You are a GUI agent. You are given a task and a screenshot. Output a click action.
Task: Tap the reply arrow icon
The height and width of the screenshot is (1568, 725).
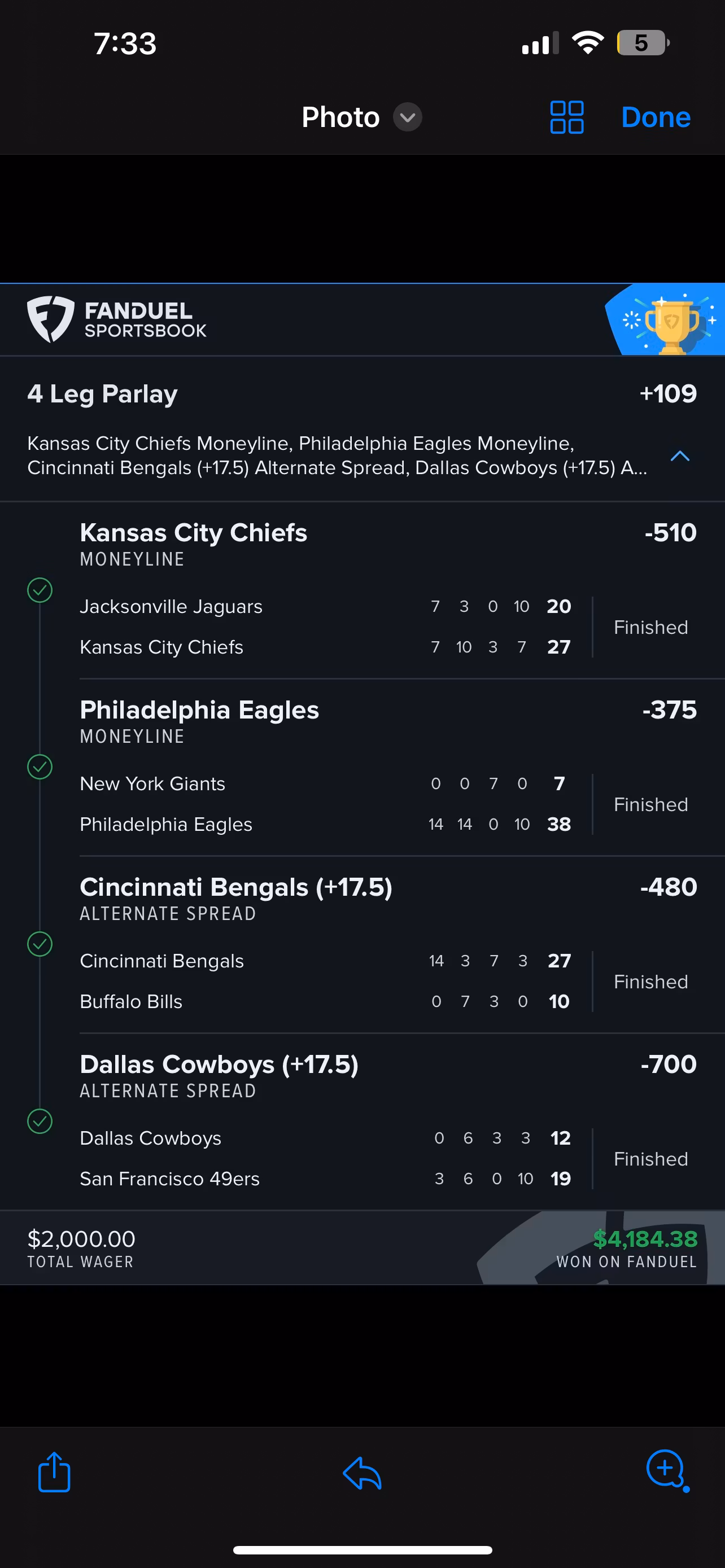[362, 1474]
